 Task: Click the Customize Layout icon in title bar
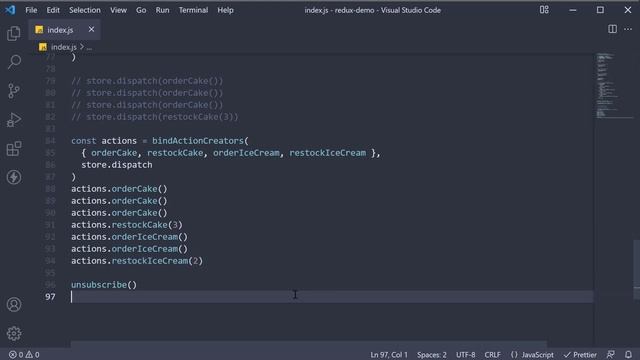click(x=544, y=10)
